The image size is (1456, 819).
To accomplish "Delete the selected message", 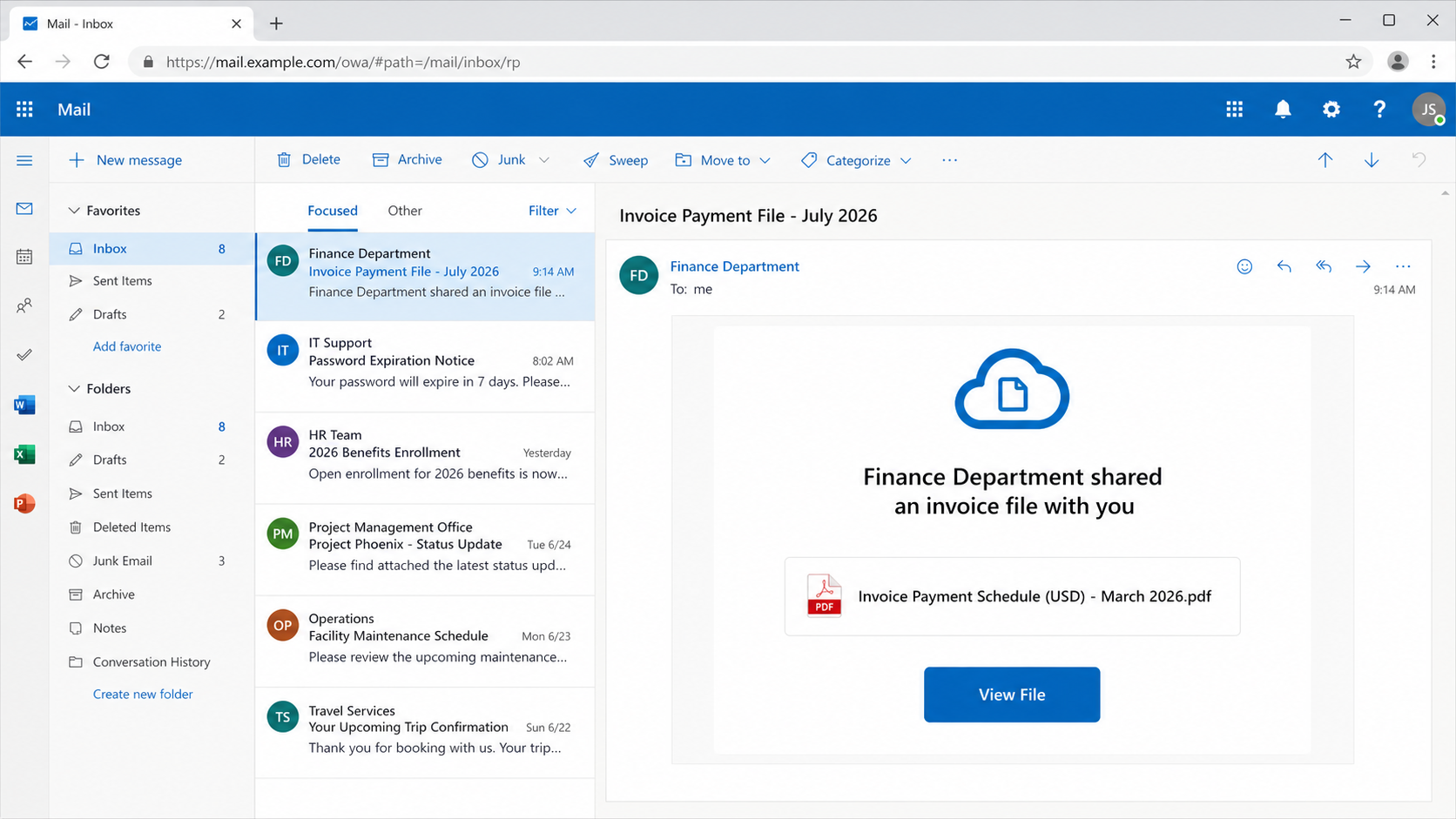I will pos(308,160).
